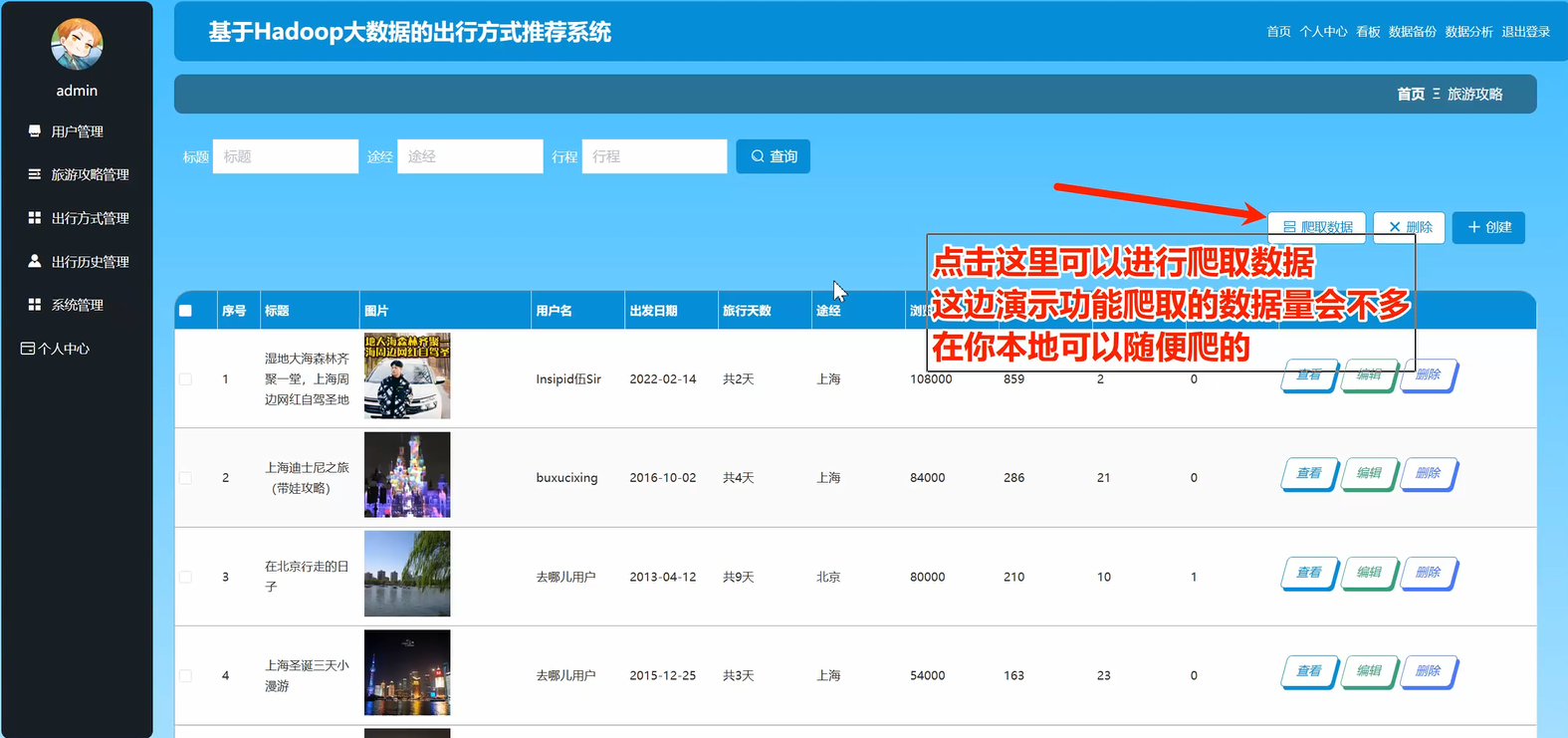The width and height of the screenshot is (1568, 738).
Task: Click 删除 for 上海迪士尼之旅 row
Action: point(1429,474)
